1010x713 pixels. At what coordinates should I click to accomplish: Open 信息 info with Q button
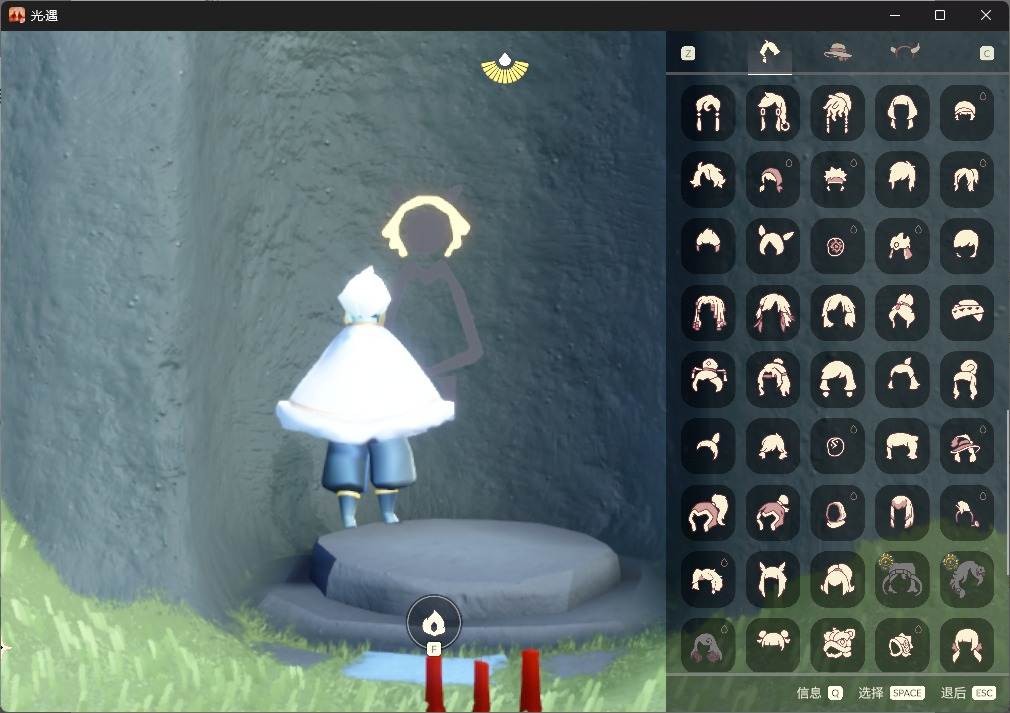[x=819, y=693]
